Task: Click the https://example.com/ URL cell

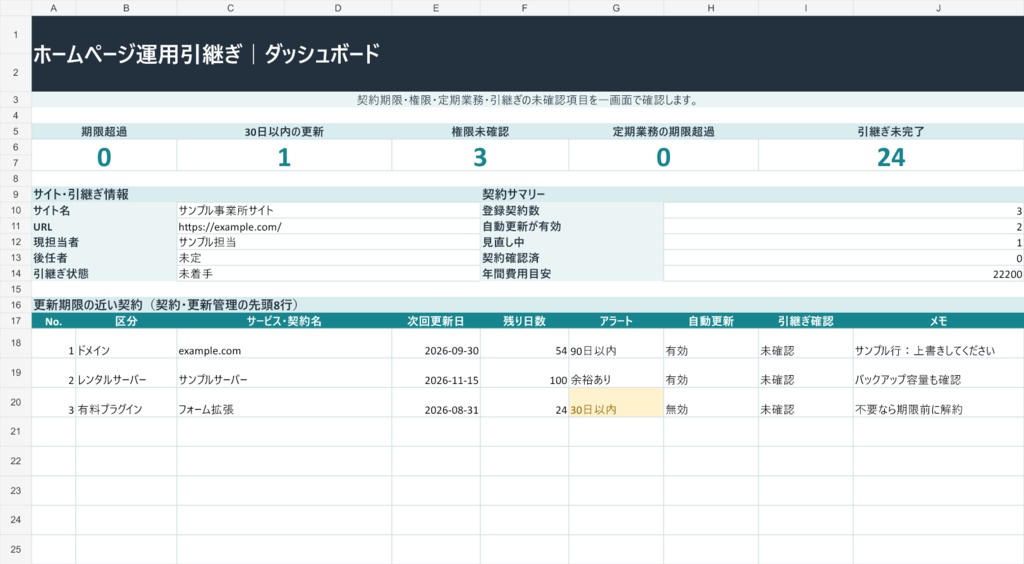Action: point(328,227)
